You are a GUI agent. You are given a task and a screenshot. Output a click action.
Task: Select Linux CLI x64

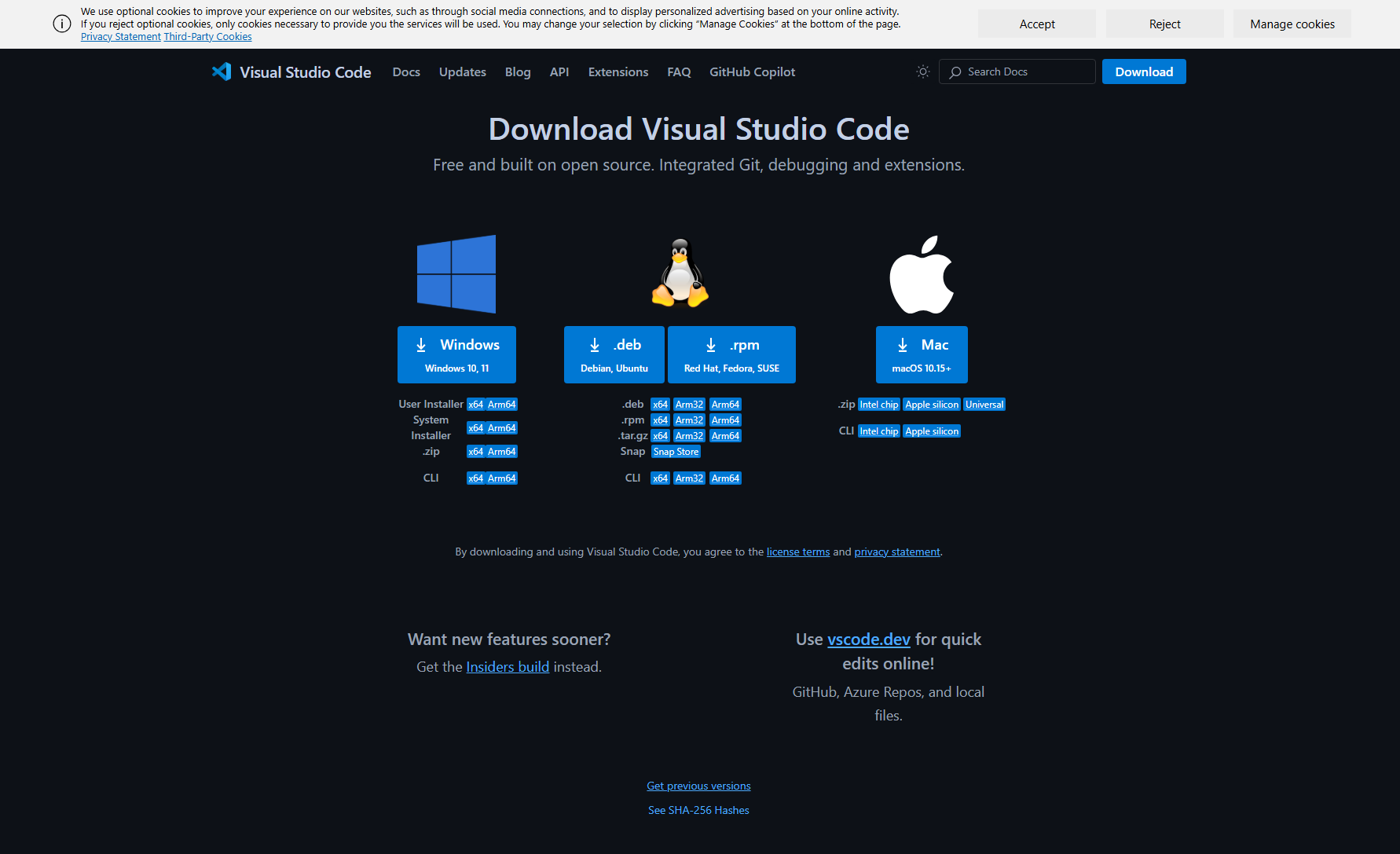[661, 478]
